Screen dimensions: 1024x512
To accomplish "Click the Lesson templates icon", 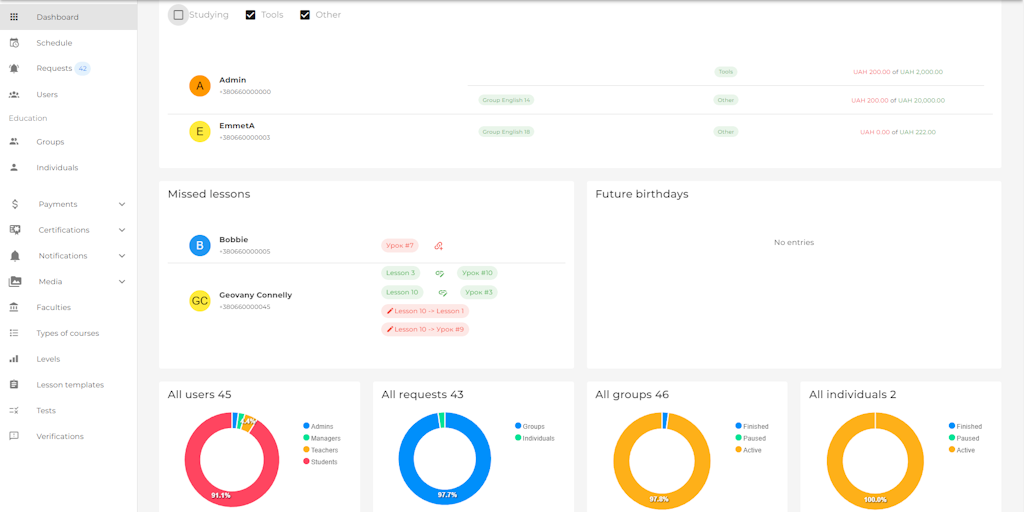I will [14, 385].
